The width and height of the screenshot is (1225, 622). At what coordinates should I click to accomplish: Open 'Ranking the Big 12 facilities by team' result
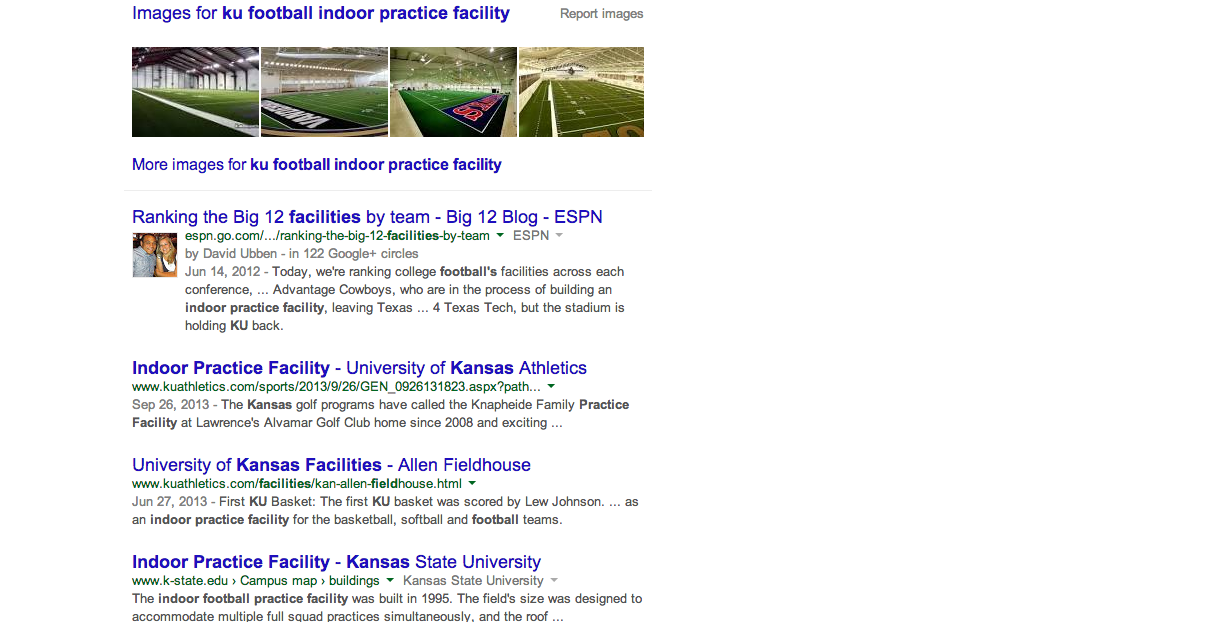pos(367,217)
